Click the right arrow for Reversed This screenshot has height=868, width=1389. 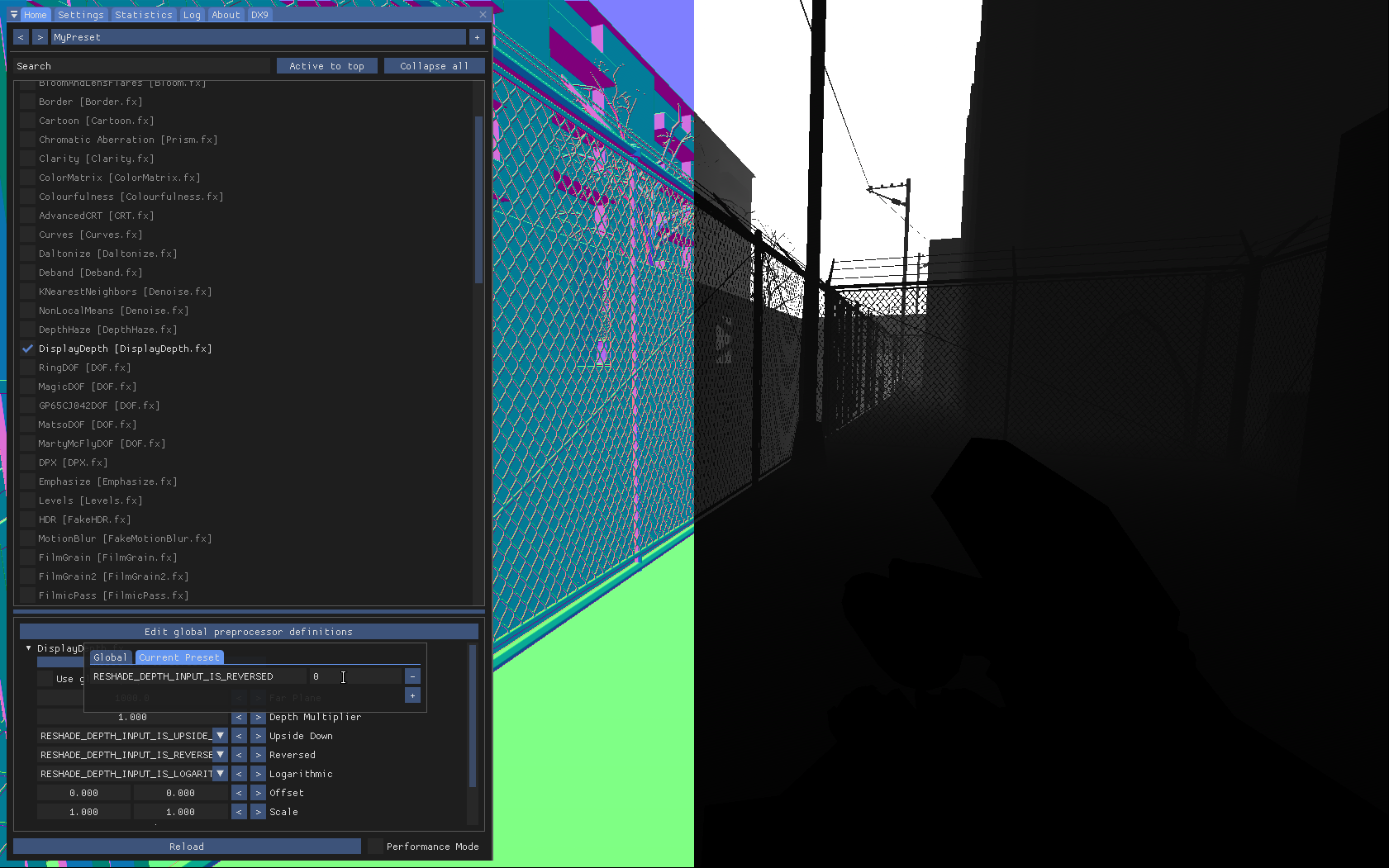(x=258, y=755)
